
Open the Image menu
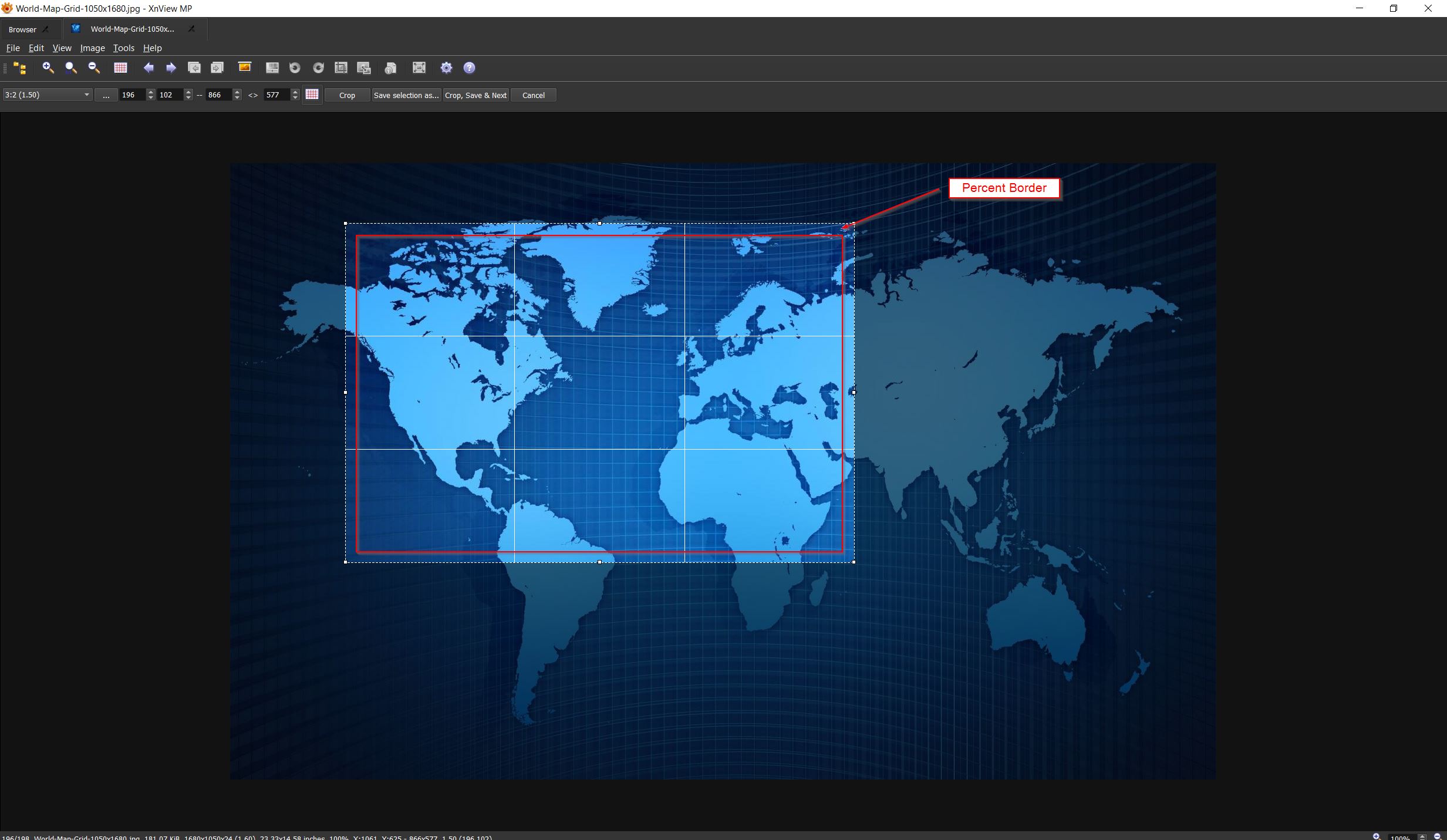[92, 48]
